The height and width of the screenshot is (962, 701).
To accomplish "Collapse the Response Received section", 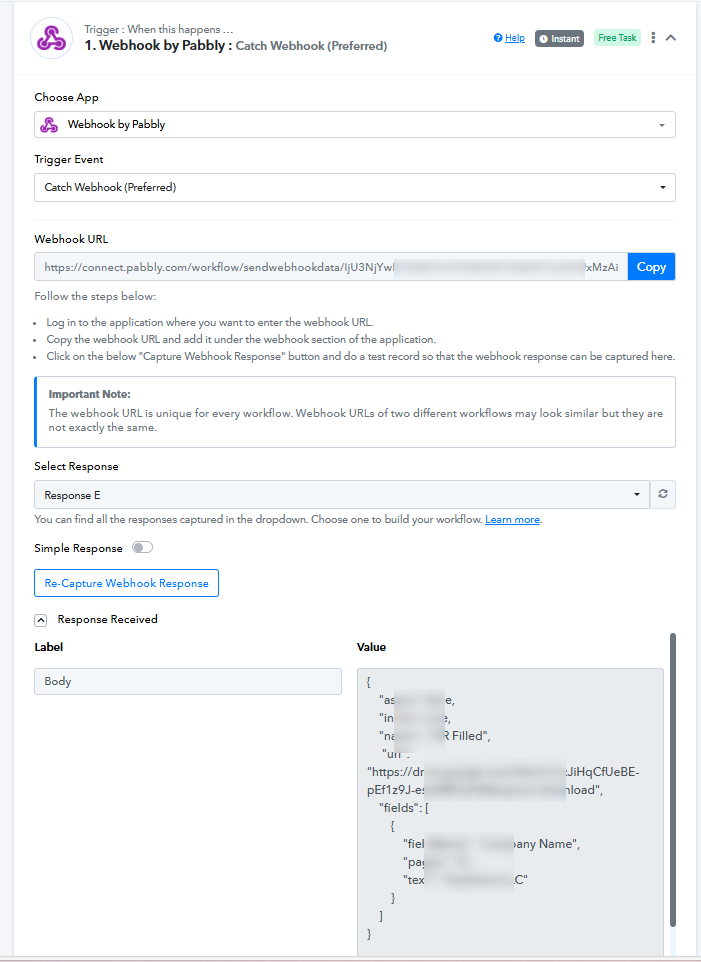I will click(x=40, y=620).
